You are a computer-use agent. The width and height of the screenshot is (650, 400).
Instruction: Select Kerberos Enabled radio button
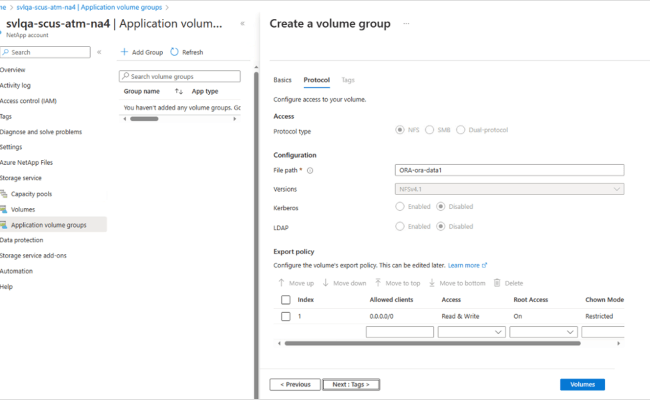[x=400, y=206]
